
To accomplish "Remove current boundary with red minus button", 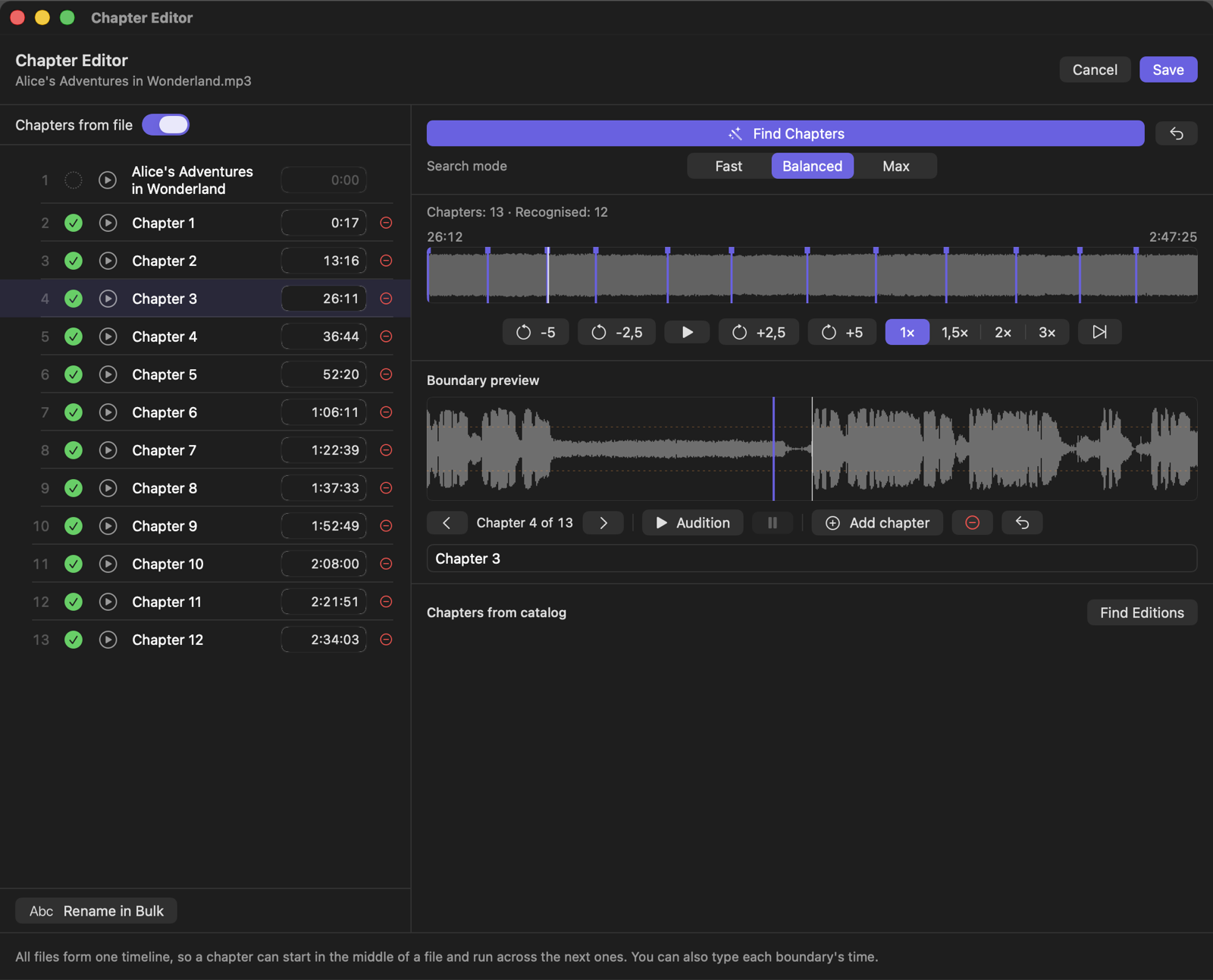I will (x=973, y=523).
